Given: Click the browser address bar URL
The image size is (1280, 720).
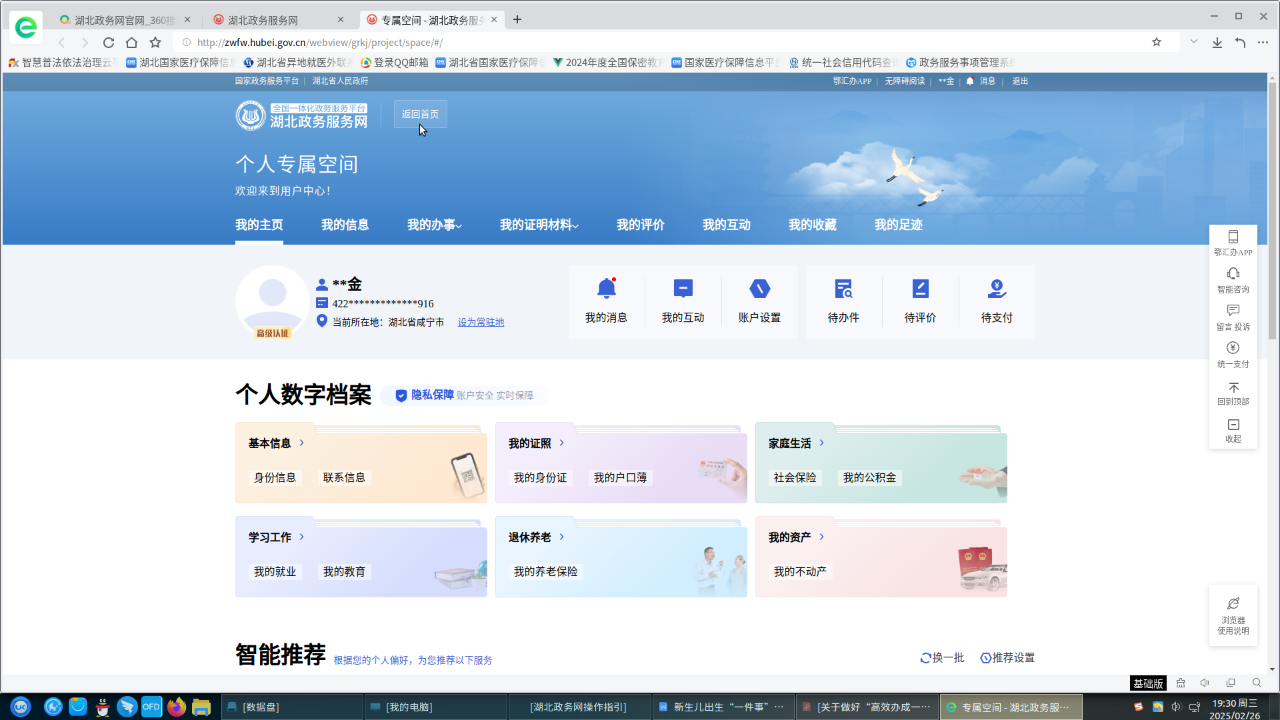Looking at the screenshot, I should click(320, 43).
